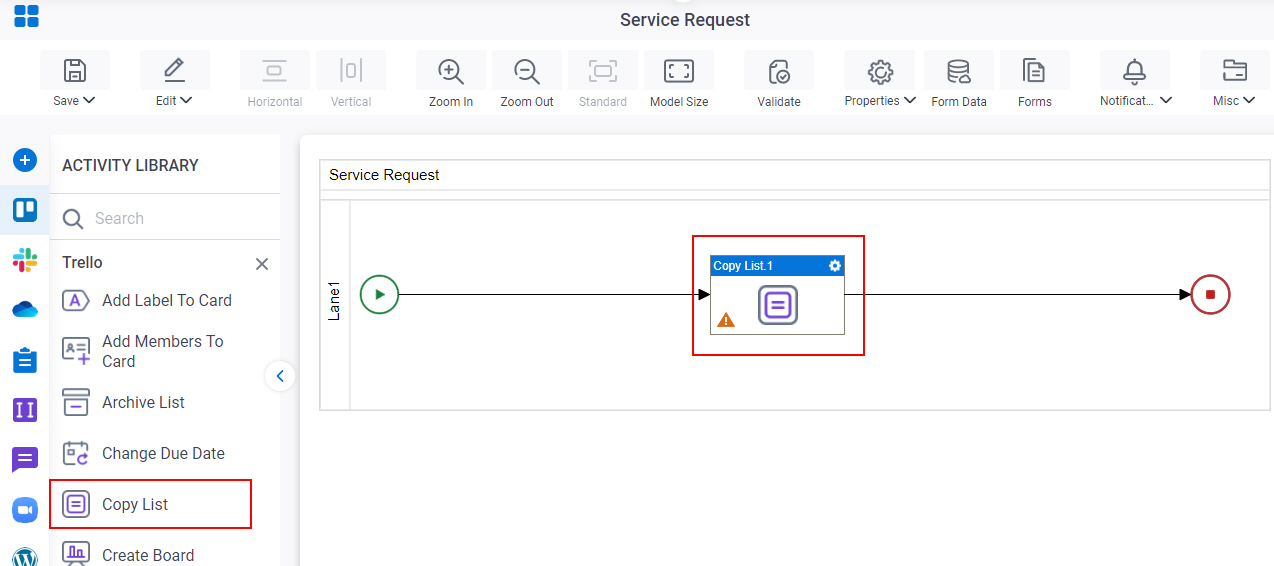The height and width of the screenshot is (566, 1274).
Task: Expand the Properties dropdown arrow
Action: tap(910, 100)
